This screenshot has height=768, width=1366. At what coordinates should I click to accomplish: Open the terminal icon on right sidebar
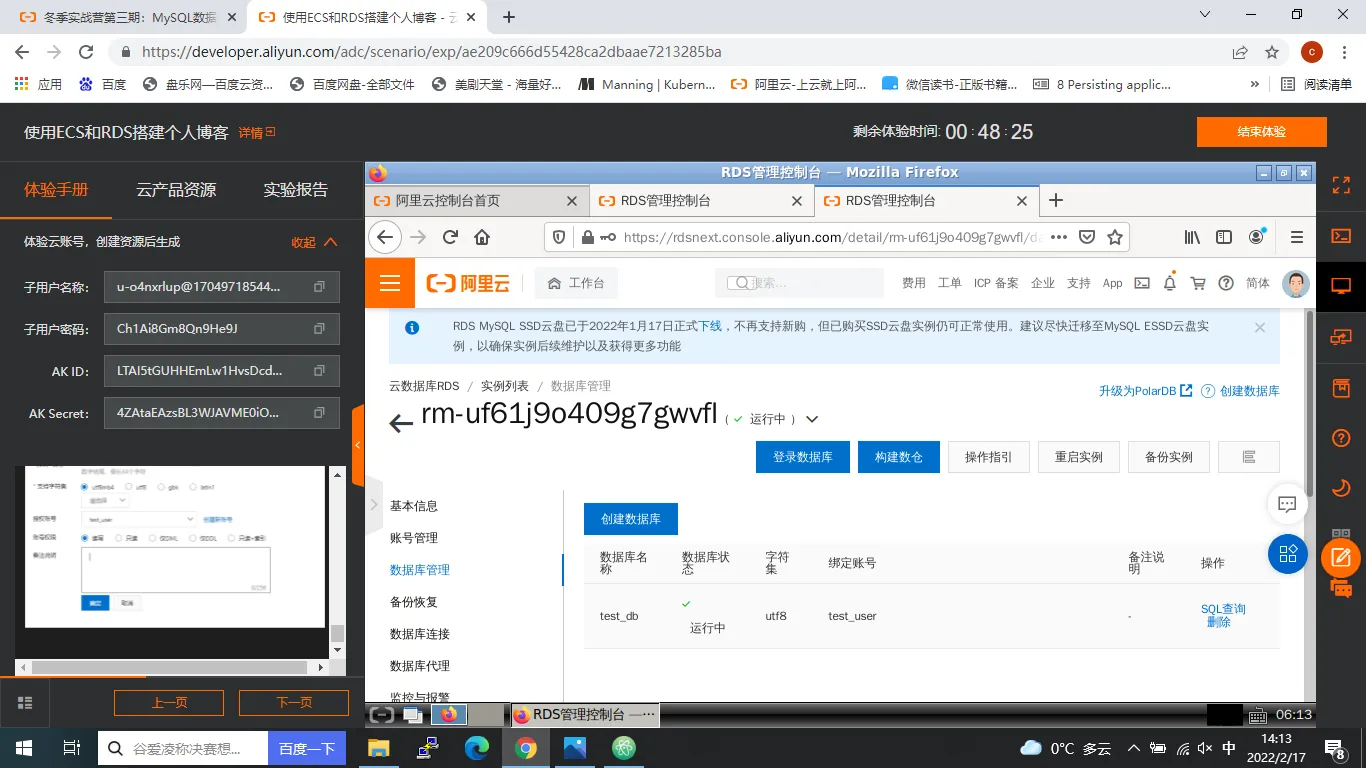[x=1341, y=236]
